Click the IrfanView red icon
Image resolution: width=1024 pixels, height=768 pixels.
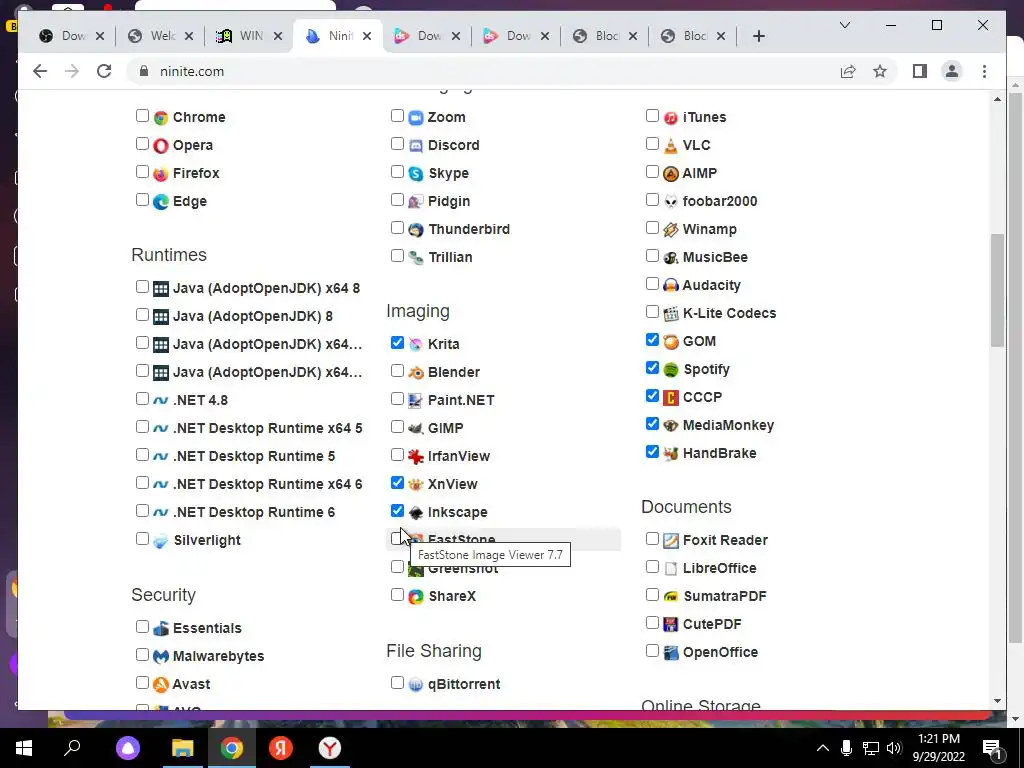click(x=416, y=456)
